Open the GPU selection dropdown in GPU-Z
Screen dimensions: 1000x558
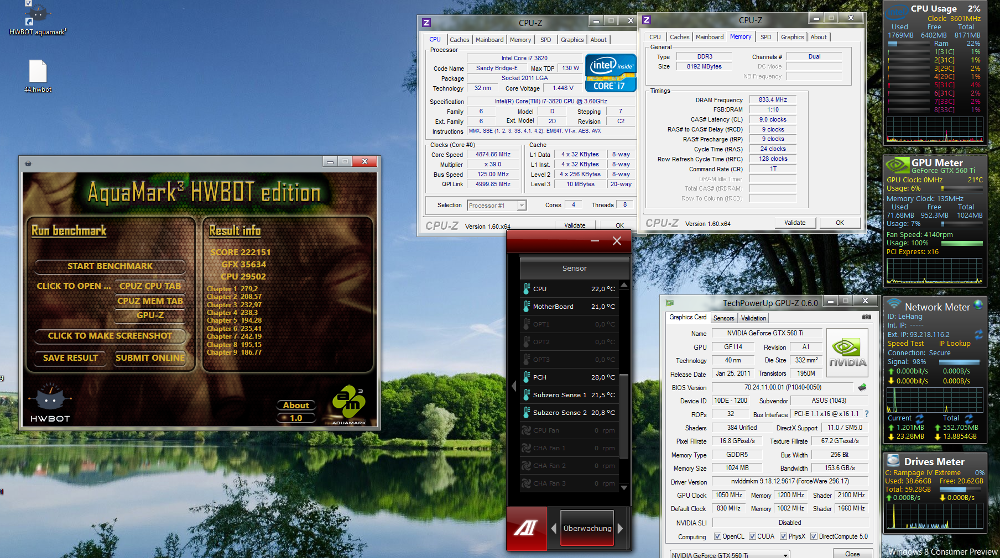(x=729, y=554)
